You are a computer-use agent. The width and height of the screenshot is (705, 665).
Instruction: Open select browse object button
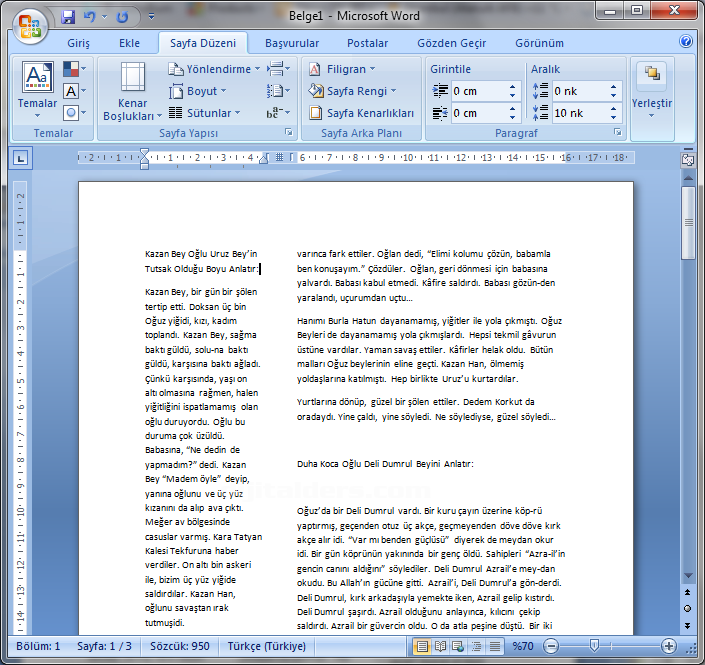[687, 609]
